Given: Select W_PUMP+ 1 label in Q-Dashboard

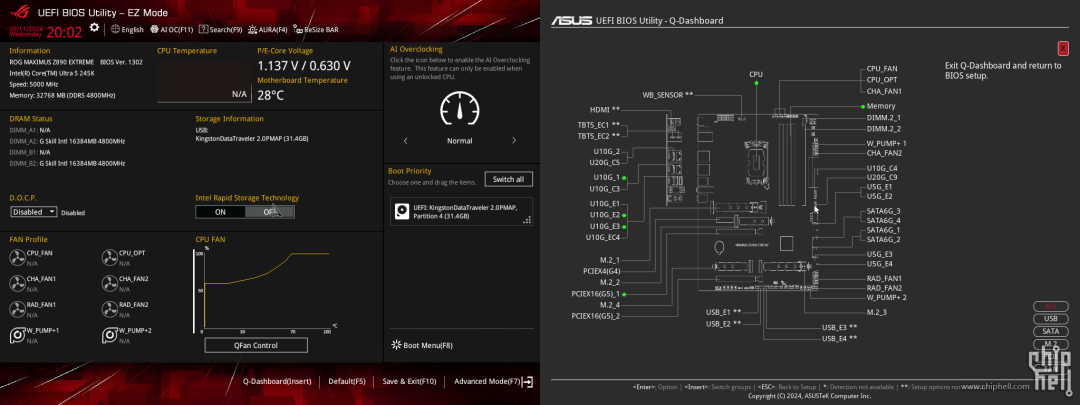Looking at the screenshot, I should (886, 143).
